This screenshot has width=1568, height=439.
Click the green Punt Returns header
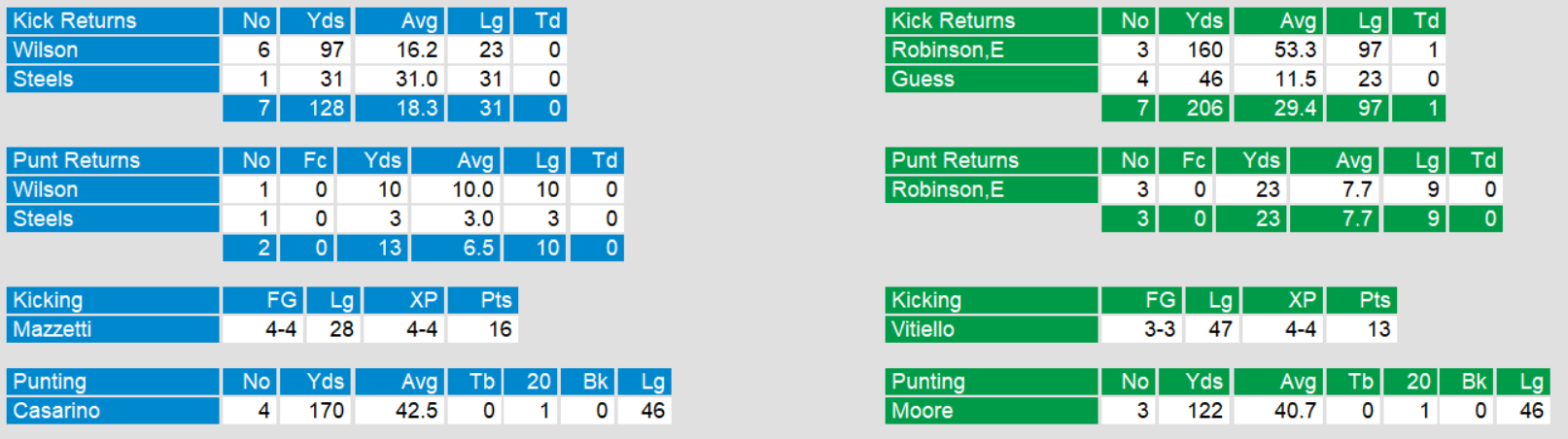[955, 160]
